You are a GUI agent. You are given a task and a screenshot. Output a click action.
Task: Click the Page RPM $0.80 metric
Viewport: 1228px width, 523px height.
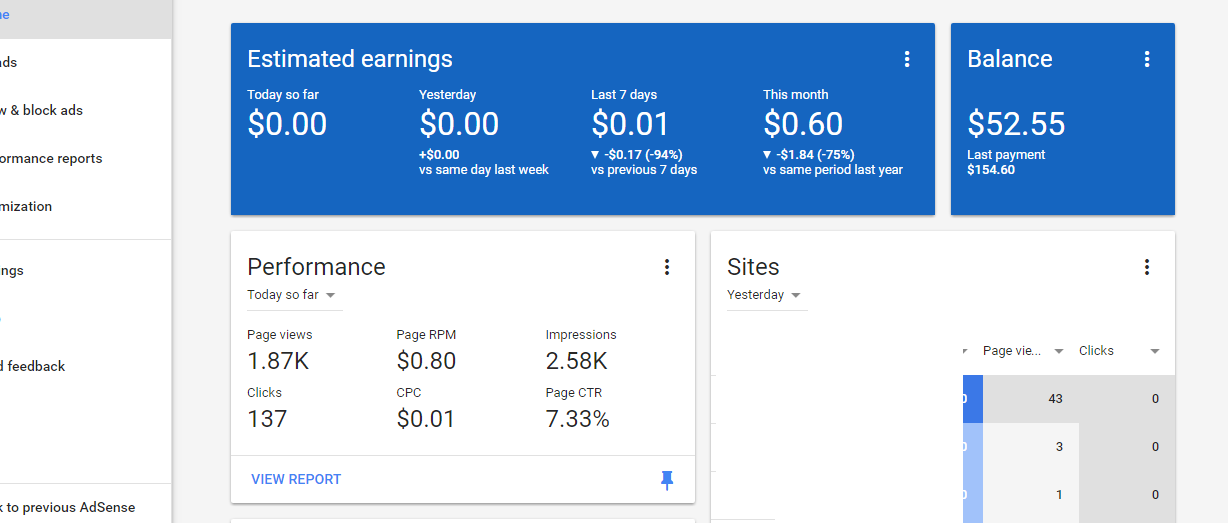(x=426, y=361)
